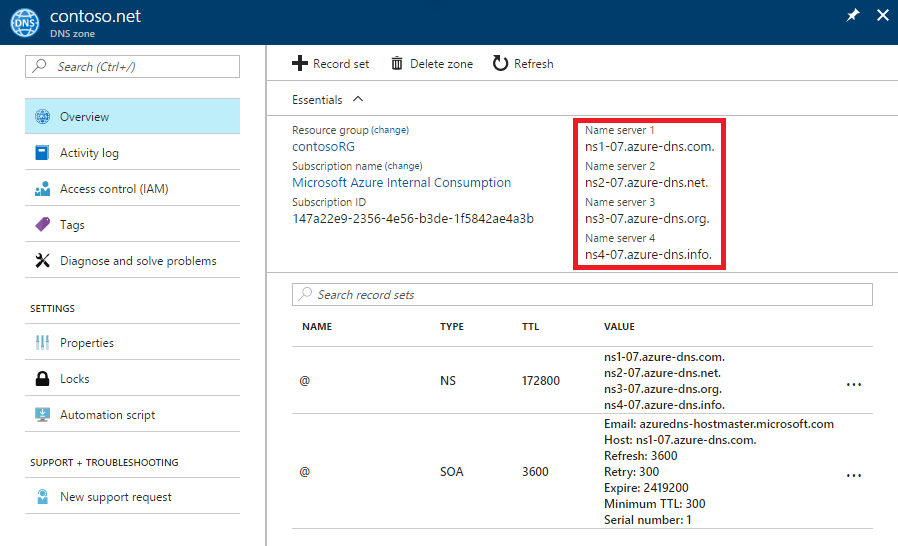Pin the contoso.net blade

point(853,15)
